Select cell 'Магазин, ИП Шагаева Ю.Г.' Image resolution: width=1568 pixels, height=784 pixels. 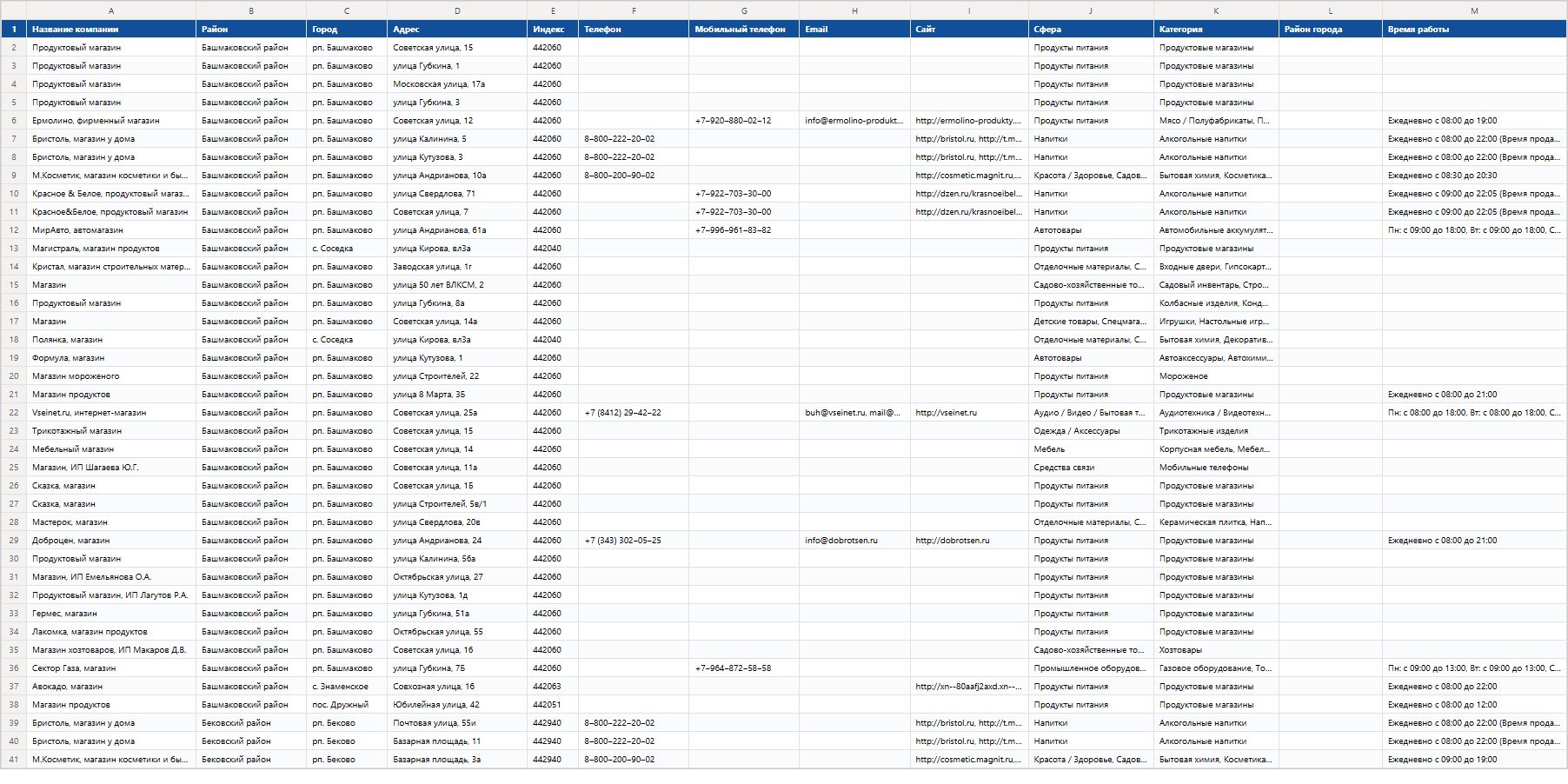pyautogui.click(x=111, y=468)
